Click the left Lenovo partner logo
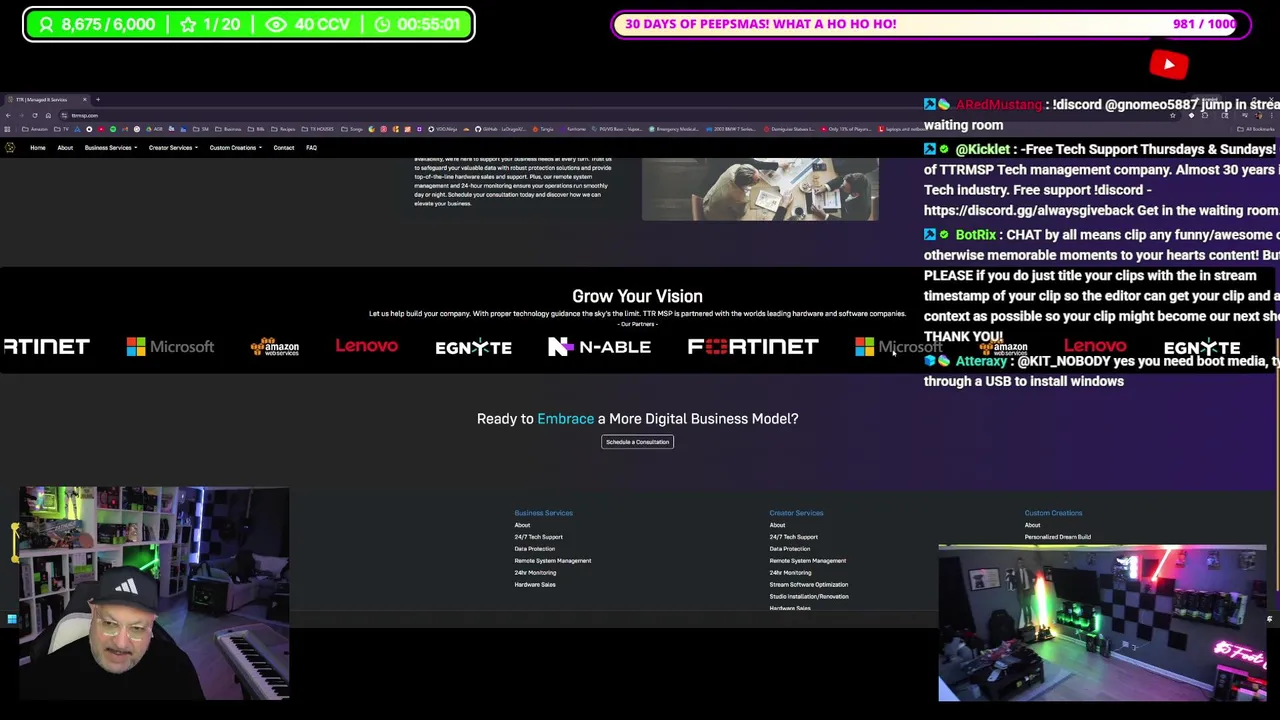 (x=366, y=345)
